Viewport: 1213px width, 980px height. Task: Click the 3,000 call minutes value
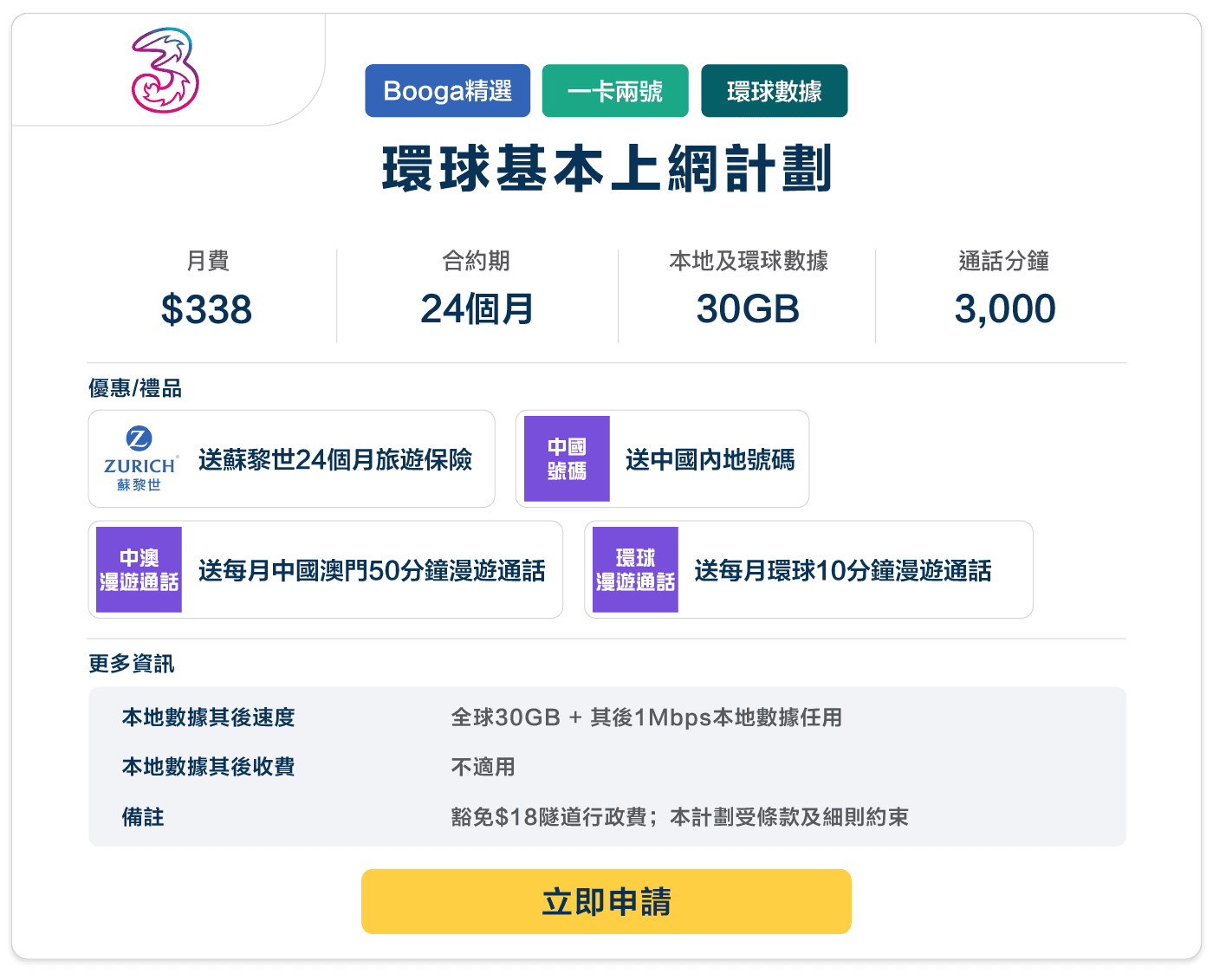(1005, 309)
